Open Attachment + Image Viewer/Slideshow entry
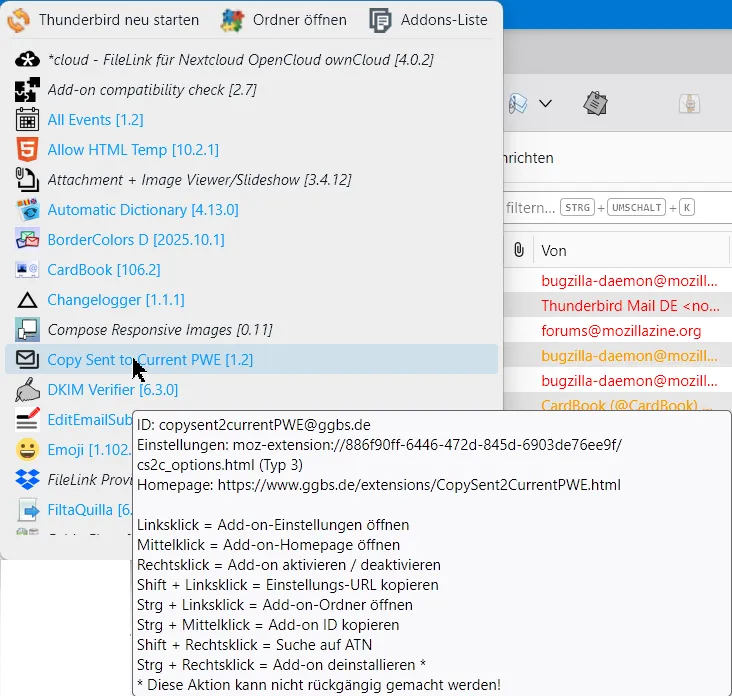 (x=252, y=179)
